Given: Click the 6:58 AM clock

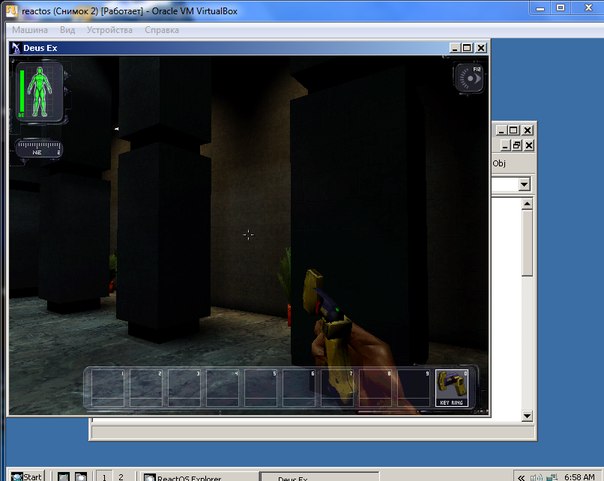Looking at the screenshot, I should tap(579, 477).
